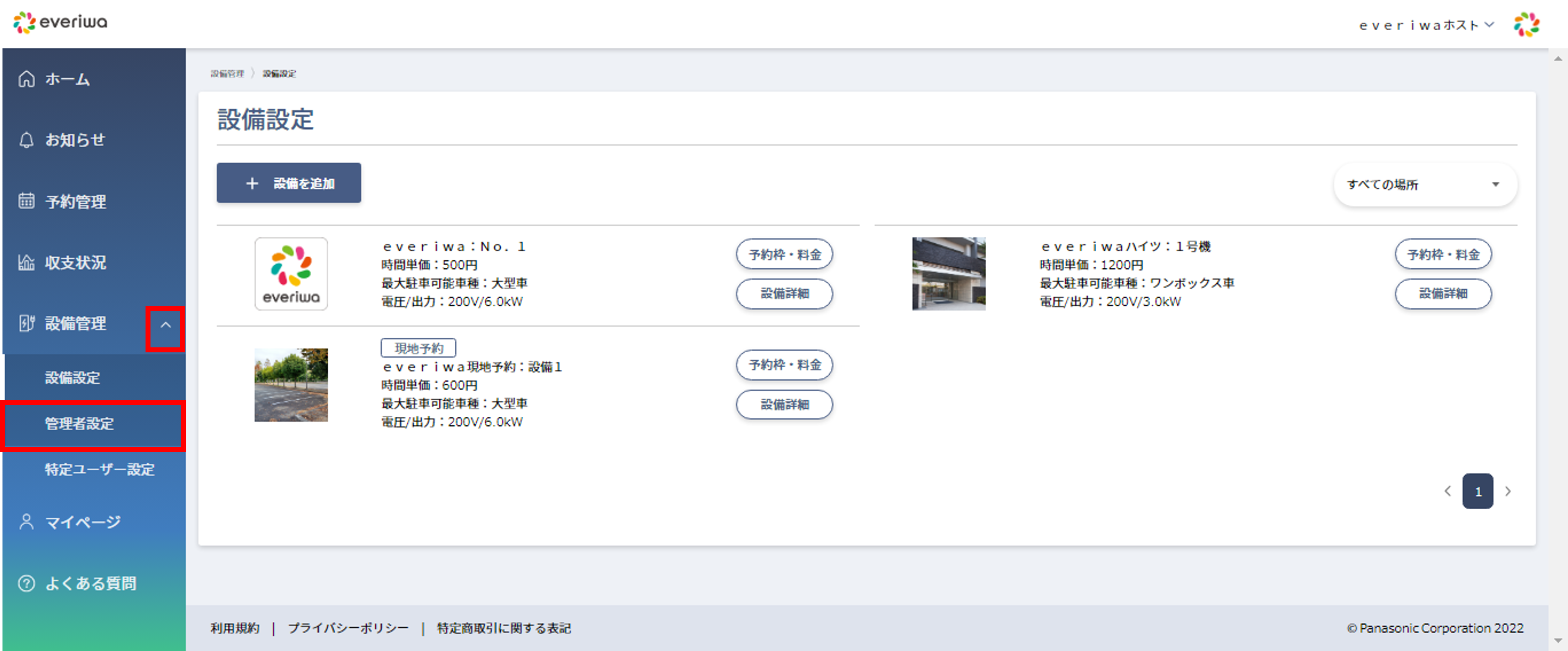Click 予約枠・料金 for everiwa No. 1
This screenshot has width=1568, height=651.
784,254
